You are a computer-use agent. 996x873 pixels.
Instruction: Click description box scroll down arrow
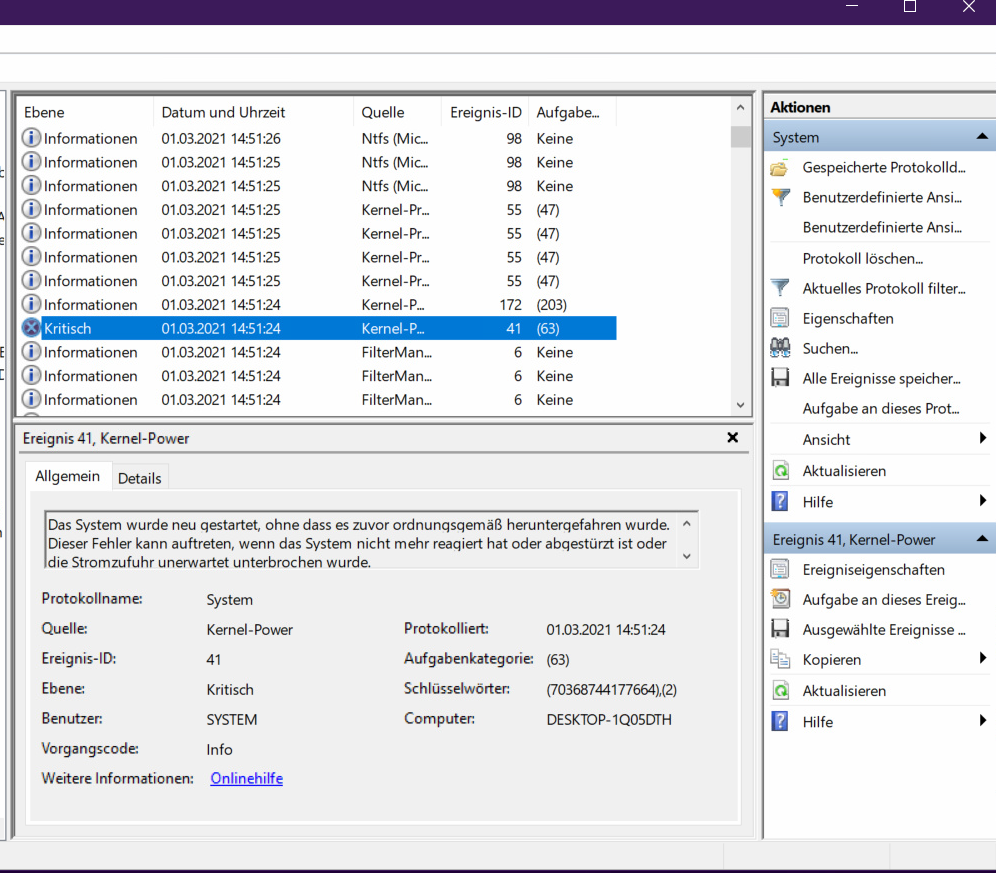(x=687, y=556)
